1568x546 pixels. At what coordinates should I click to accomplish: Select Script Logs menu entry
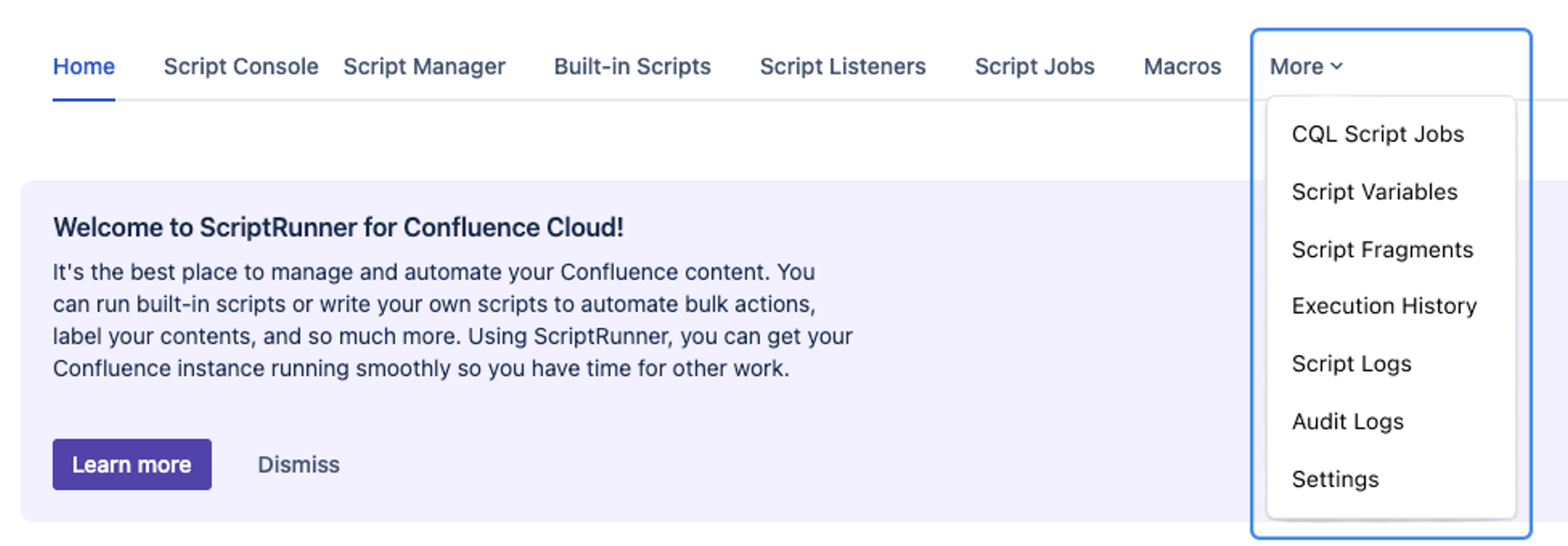(1351, 364)
